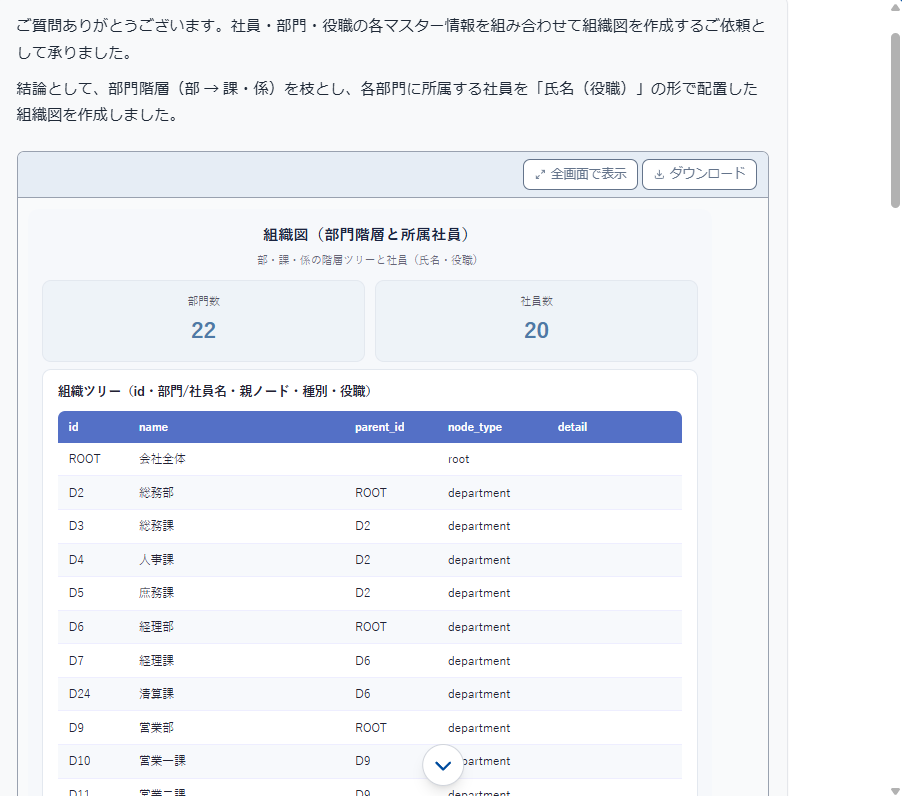Click the ROOT parent_id in 経理部 row
The width and height of the screenshot is (902, 796).
click(x=371, y=627)
